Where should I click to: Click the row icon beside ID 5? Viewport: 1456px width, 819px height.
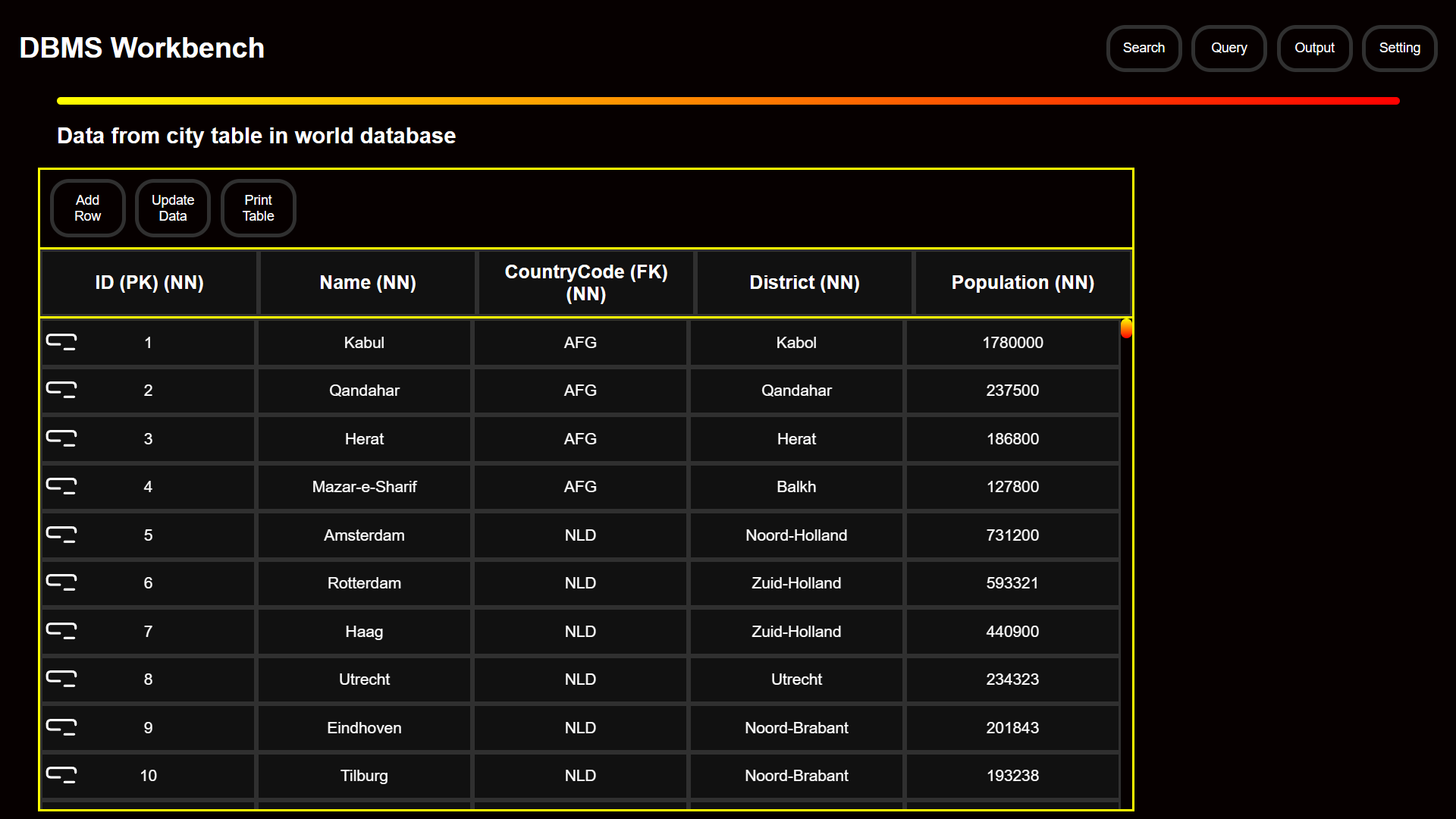click(61, 535)
